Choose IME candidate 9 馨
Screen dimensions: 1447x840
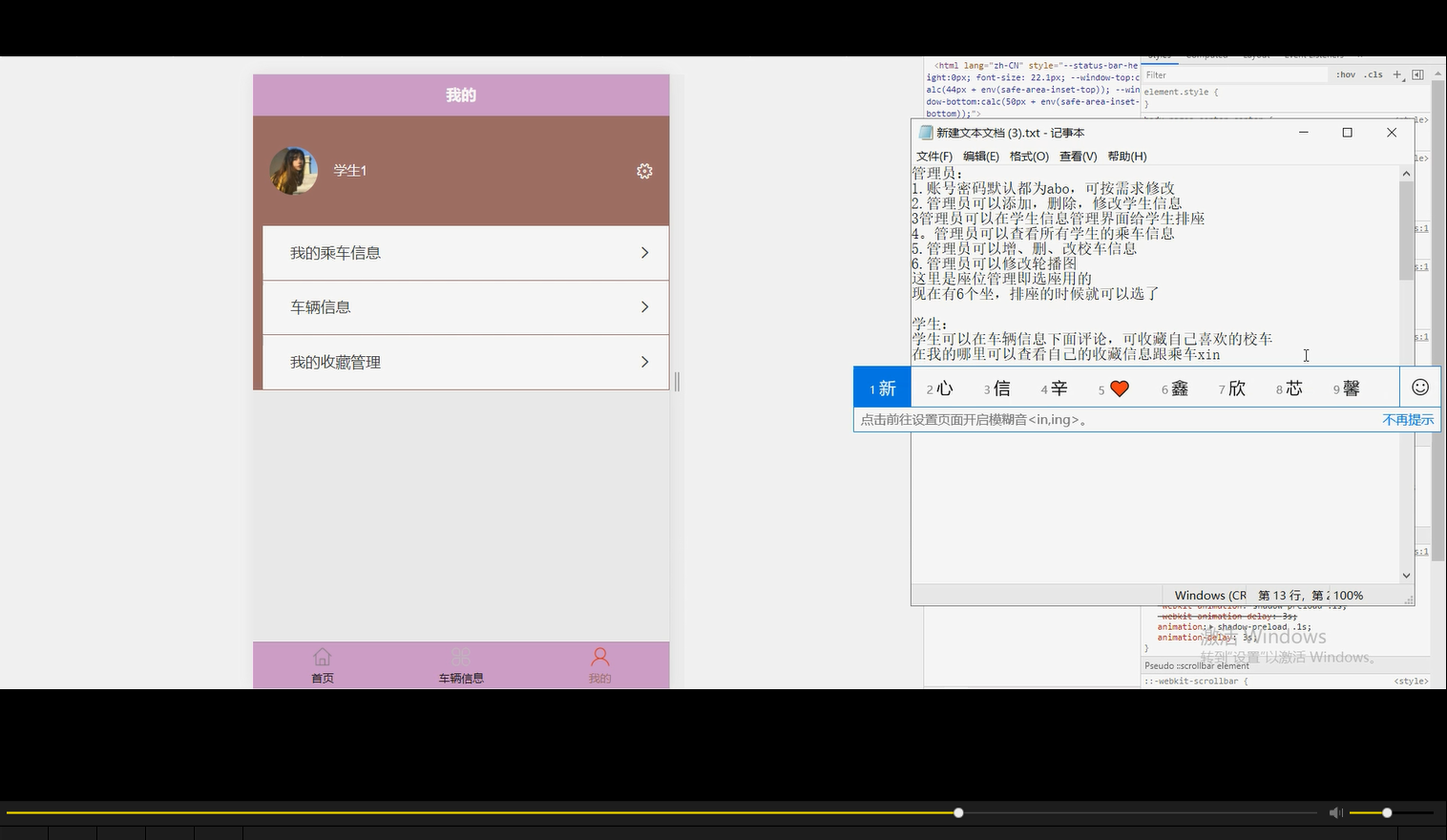(x=1347, y=388)
